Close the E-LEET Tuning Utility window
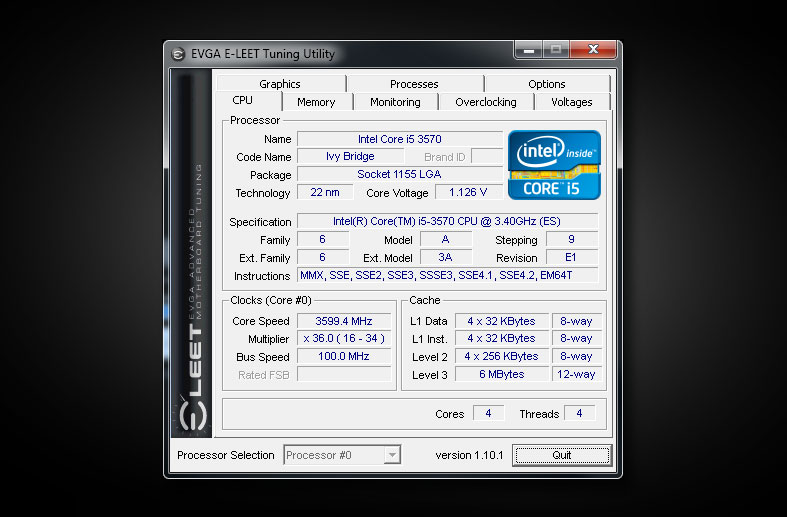Image resolution: width=787 pixels, height=517 pixels. (x=593, y=50)
